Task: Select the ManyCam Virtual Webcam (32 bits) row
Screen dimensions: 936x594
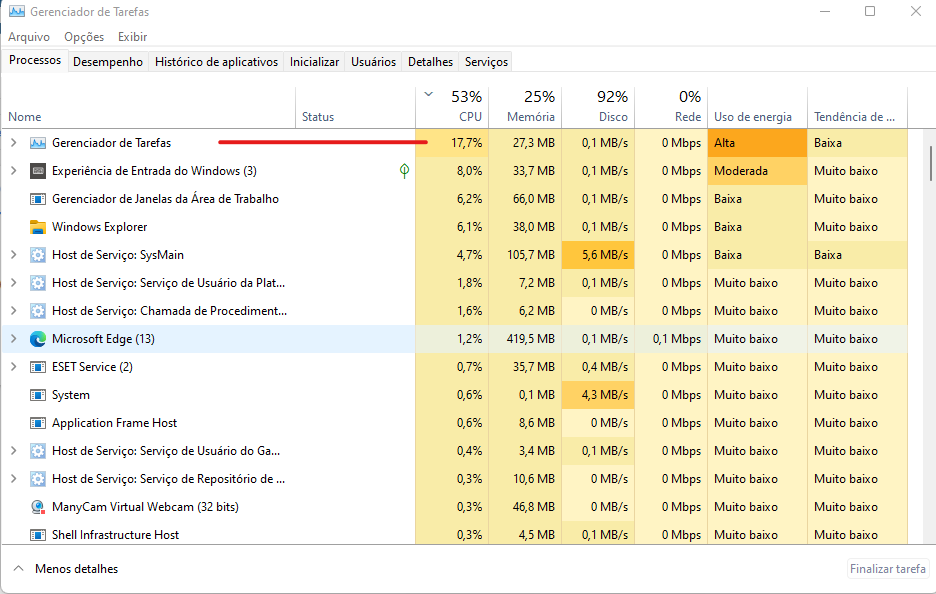Action: point(454,507)
